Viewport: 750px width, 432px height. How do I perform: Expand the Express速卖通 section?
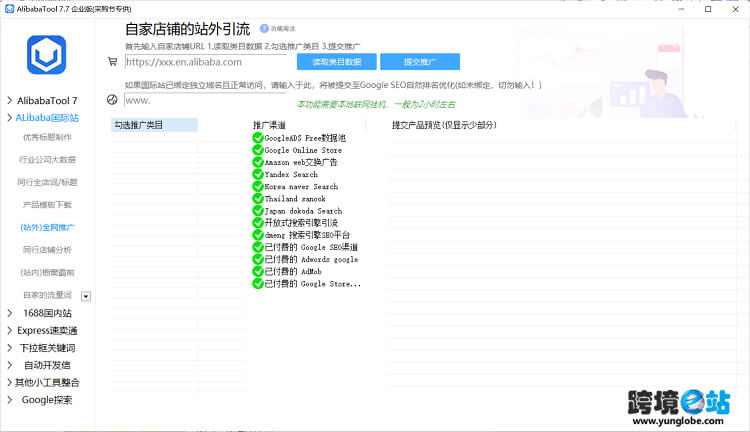coord(10,331)
